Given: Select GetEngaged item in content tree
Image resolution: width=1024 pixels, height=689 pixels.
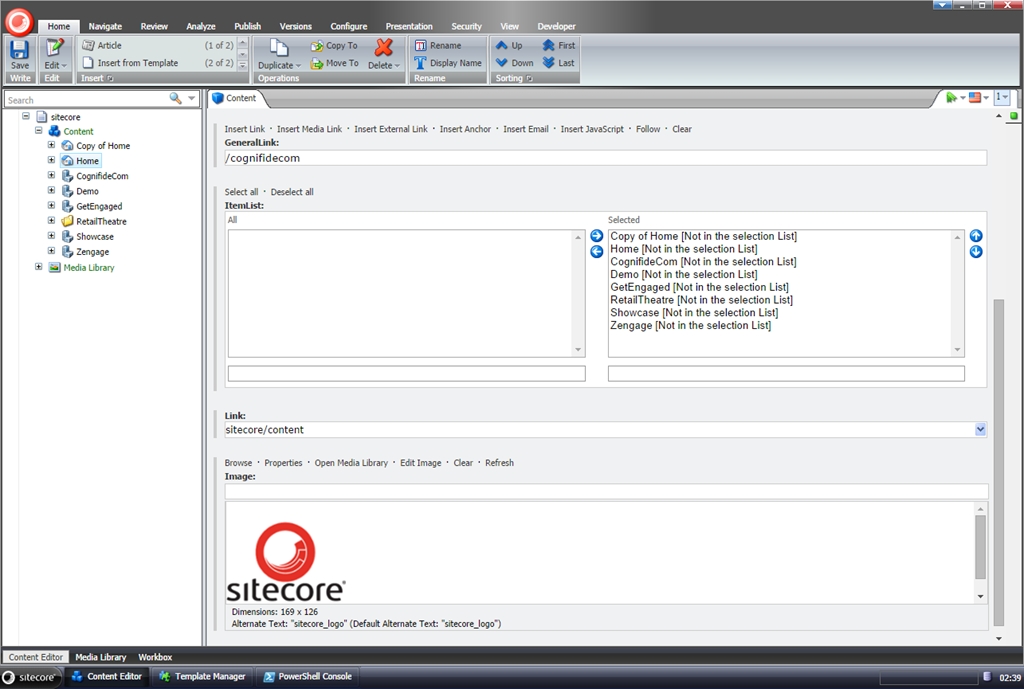Looking at the screenshot, I should [x=99, y=206].
